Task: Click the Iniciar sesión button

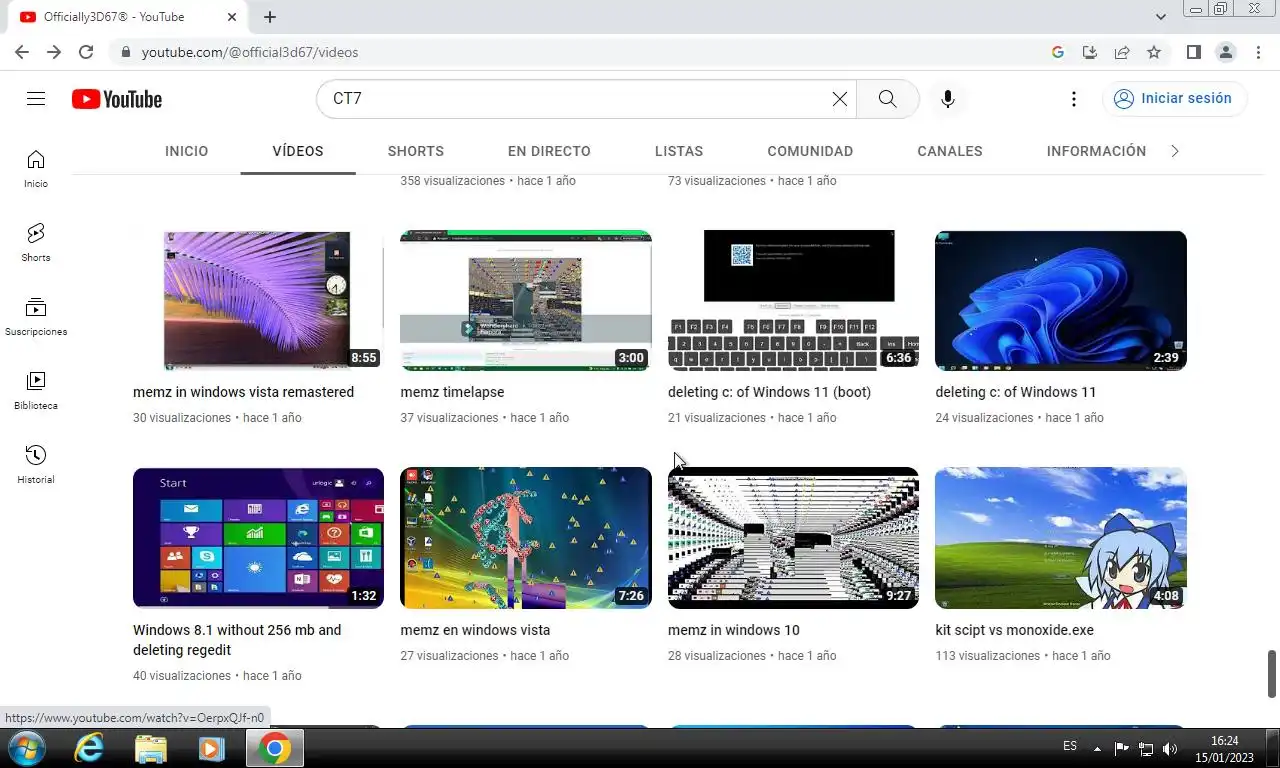Action: [x=1174, y=99]
